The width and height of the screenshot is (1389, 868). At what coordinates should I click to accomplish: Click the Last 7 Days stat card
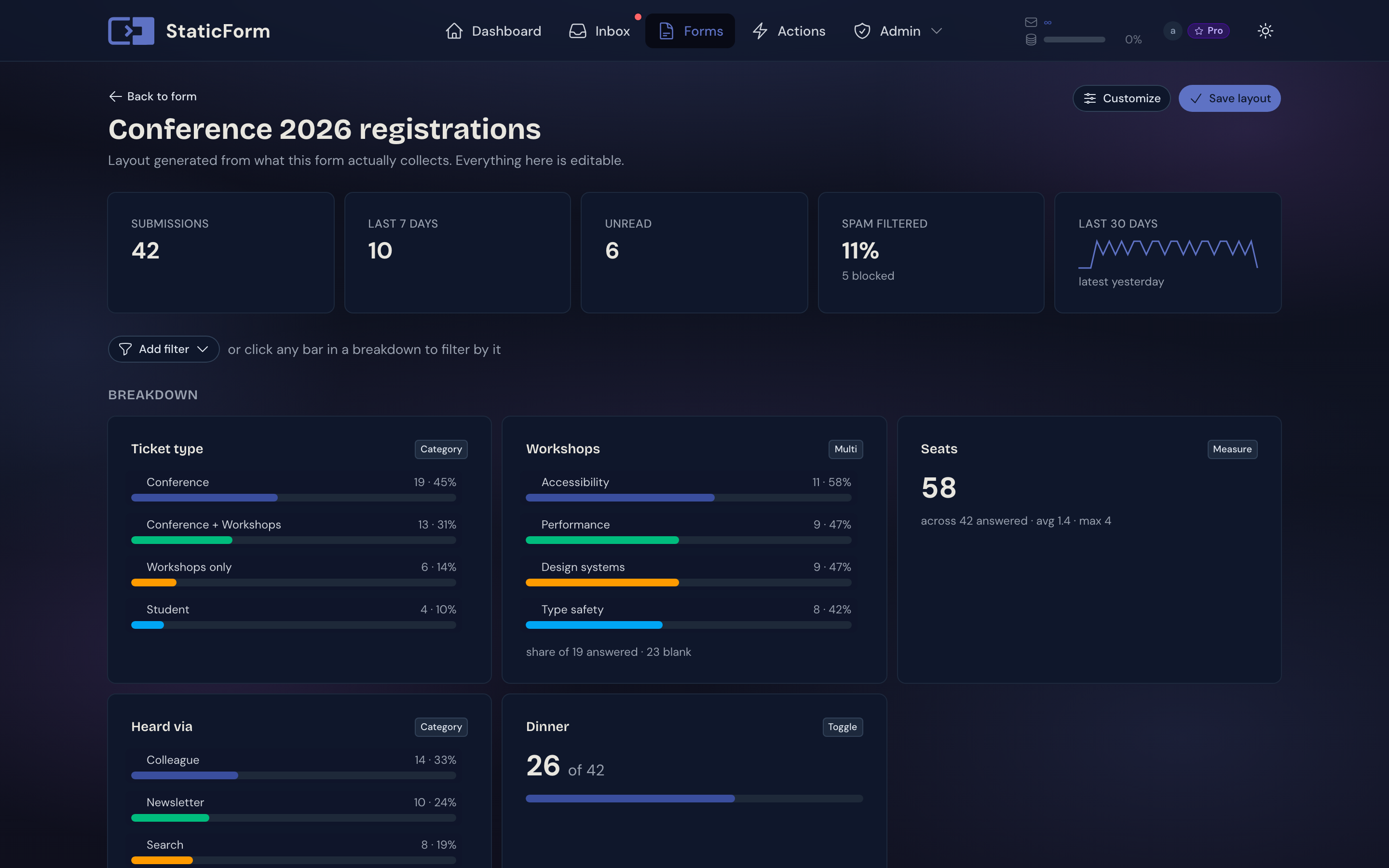(x=457, y=253)
